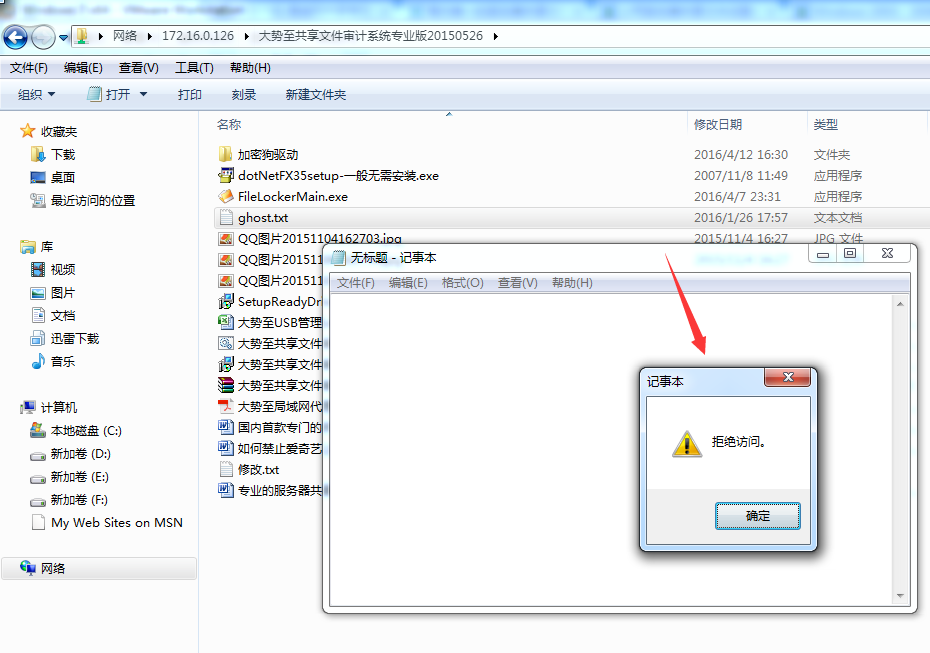Viewport: 930px width, 653px height.
Task: Sort files by 修改日期 column header
Action: coord(718,125)
